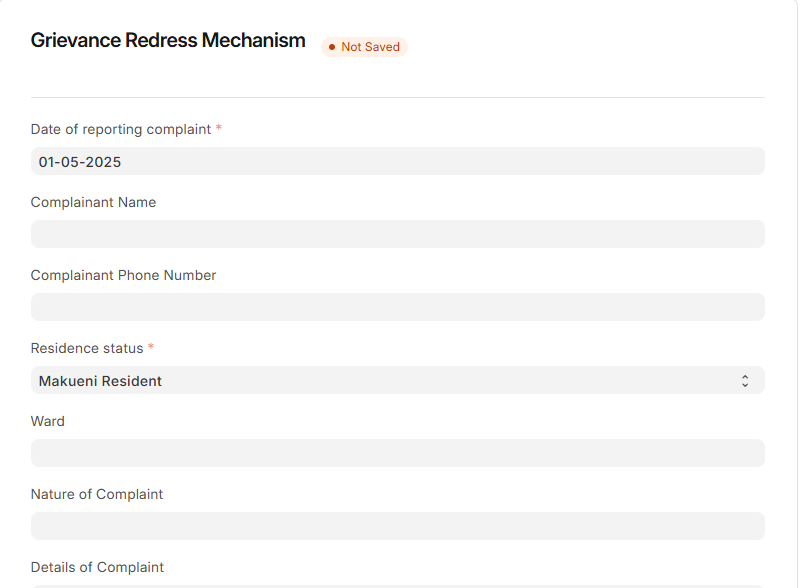
Task: Click the "Complainant Phone Number" label
Action: pos(123,275)
